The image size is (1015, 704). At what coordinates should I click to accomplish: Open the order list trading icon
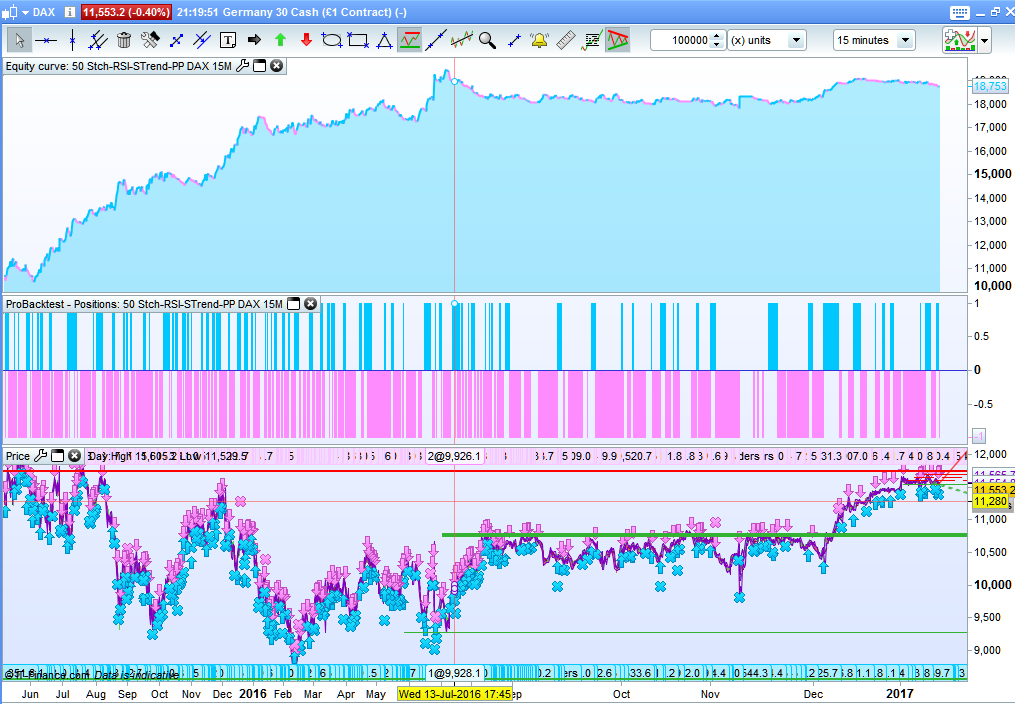click(592, 40)
